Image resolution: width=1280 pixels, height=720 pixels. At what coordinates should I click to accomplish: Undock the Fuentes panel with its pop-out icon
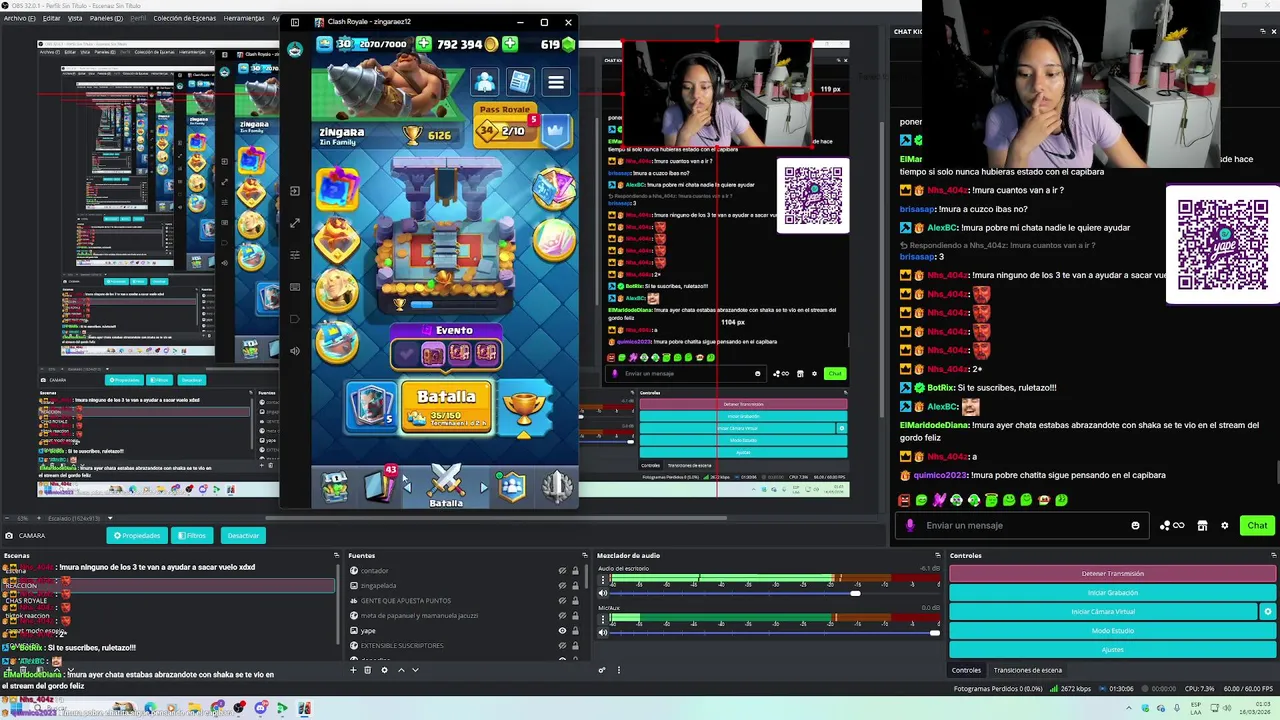(584, 555)
